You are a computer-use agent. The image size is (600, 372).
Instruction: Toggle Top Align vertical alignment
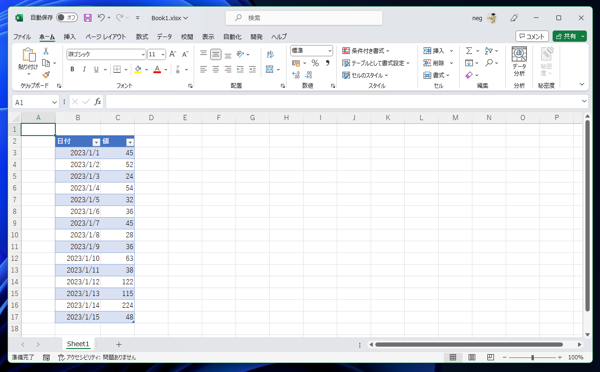(204, 54)
